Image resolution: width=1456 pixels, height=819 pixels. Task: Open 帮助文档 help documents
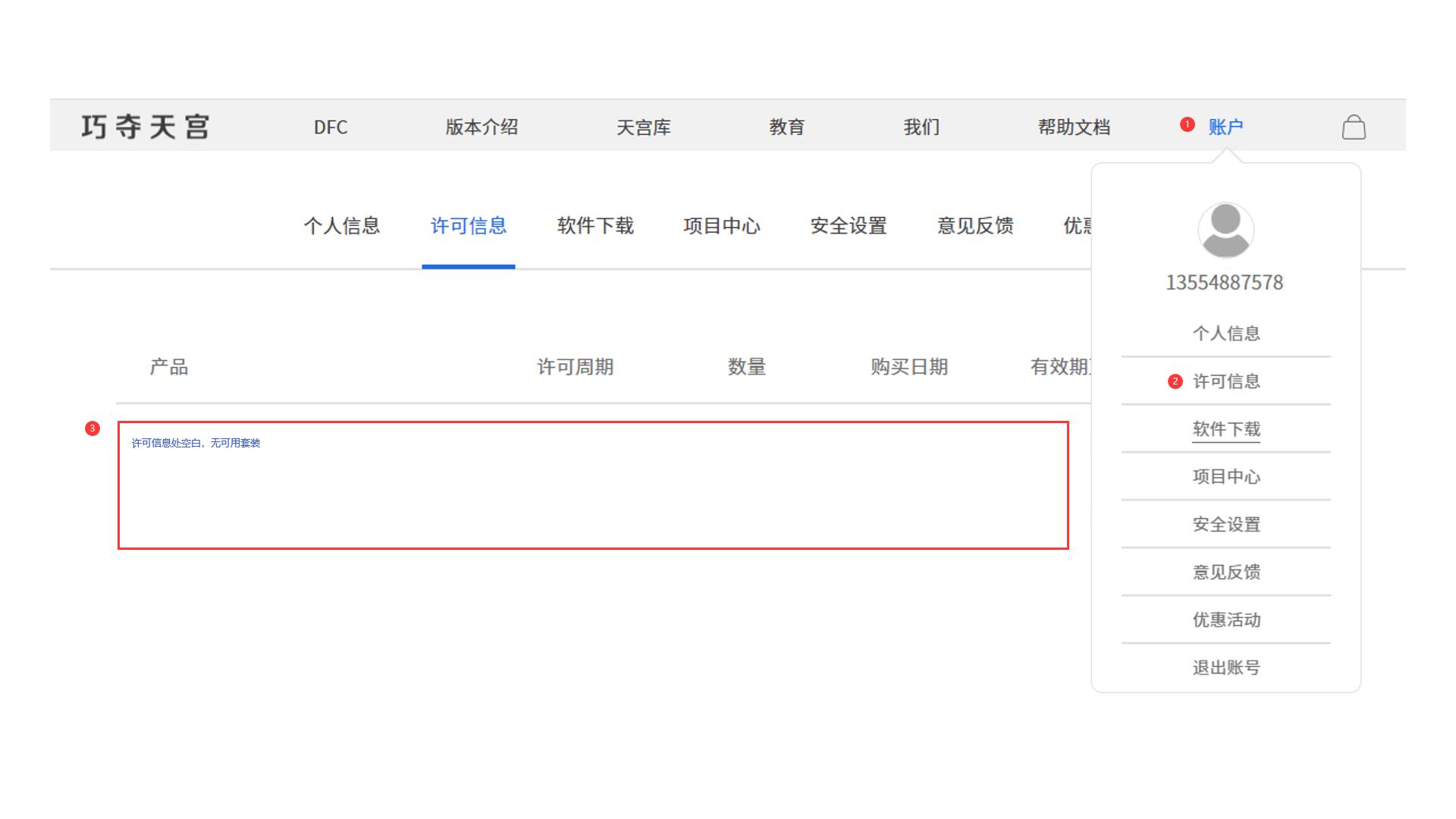[1074, 127]
